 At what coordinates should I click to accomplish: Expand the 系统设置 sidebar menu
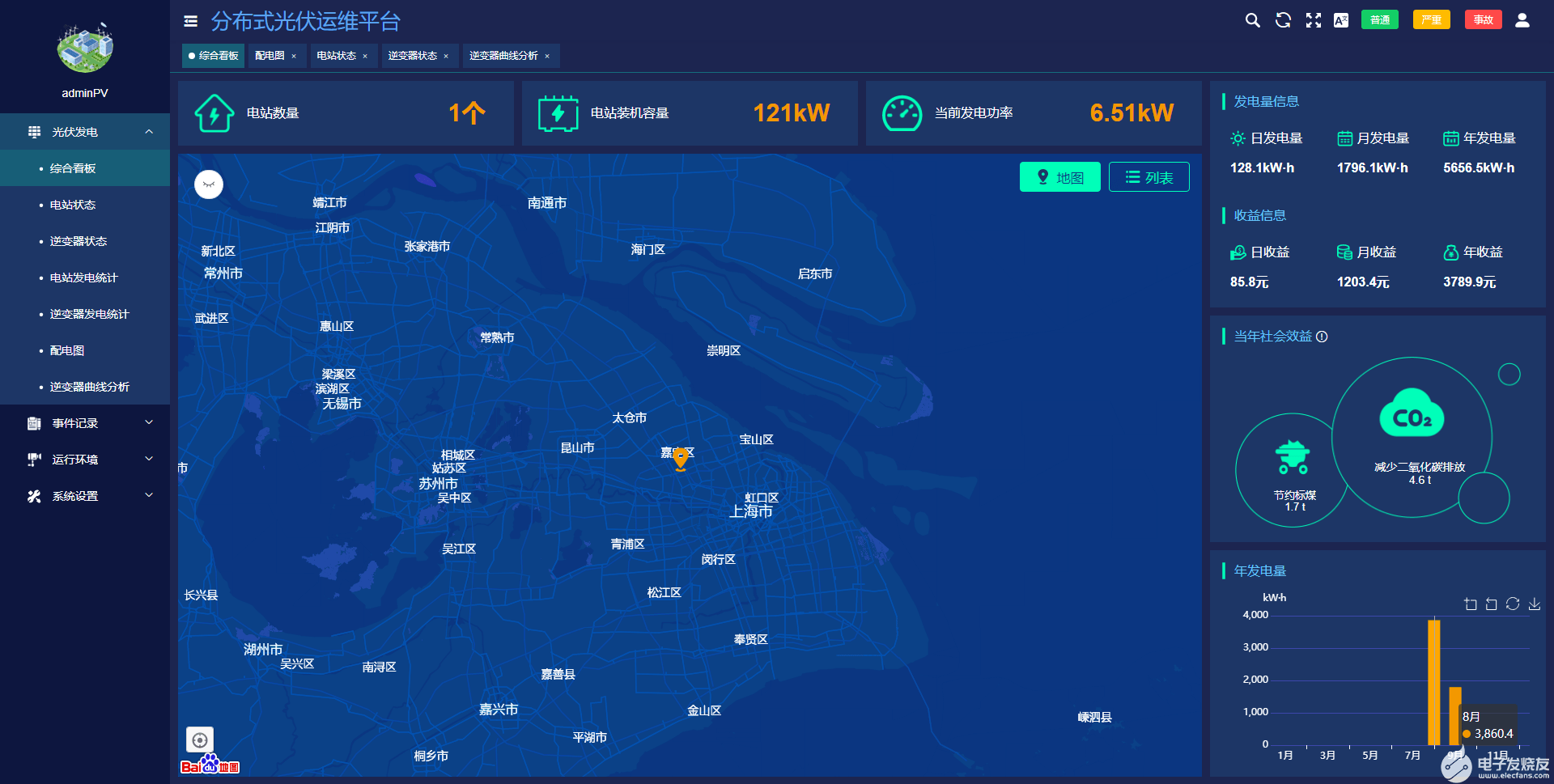click(x=85, y=496)
